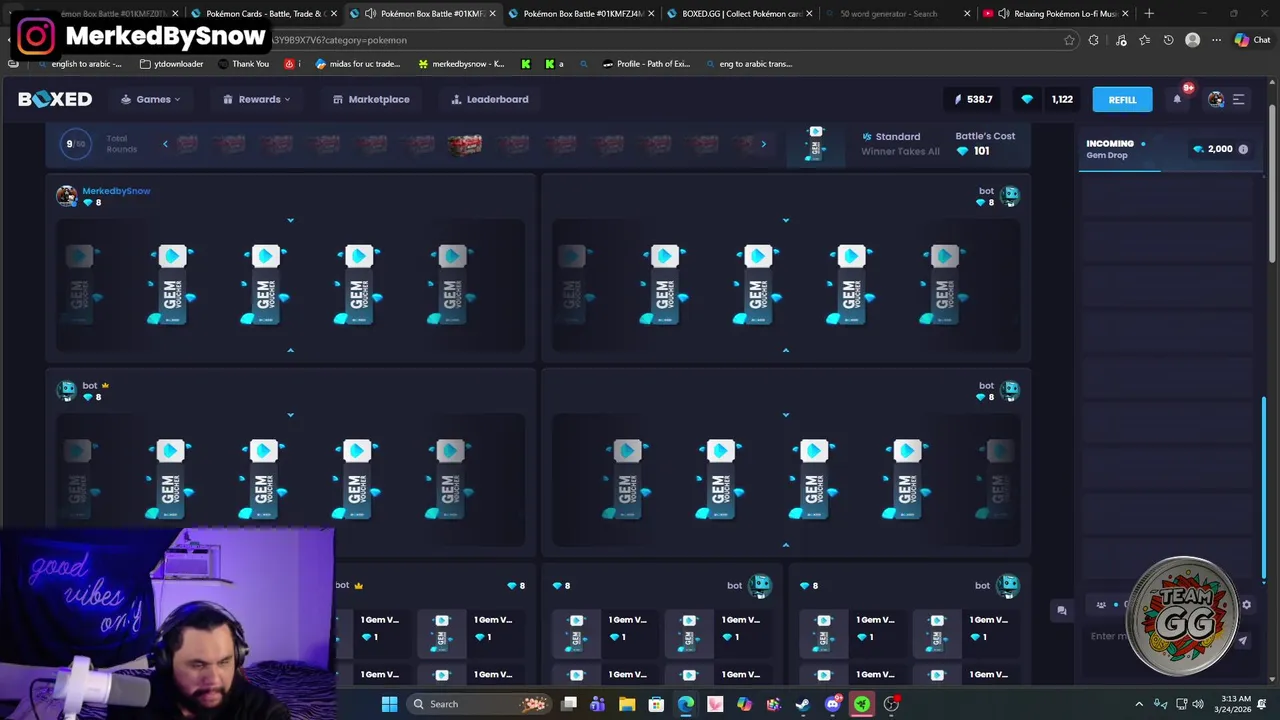The image size is (1280, 720).
Task: Open the volume control in tray
Action: click(x=1198, y=704)
